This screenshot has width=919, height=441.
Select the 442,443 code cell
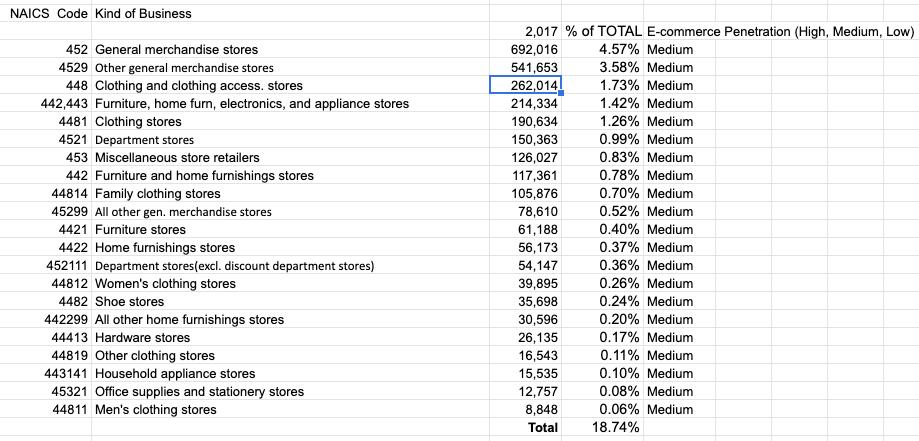click(x=46, y=104)
